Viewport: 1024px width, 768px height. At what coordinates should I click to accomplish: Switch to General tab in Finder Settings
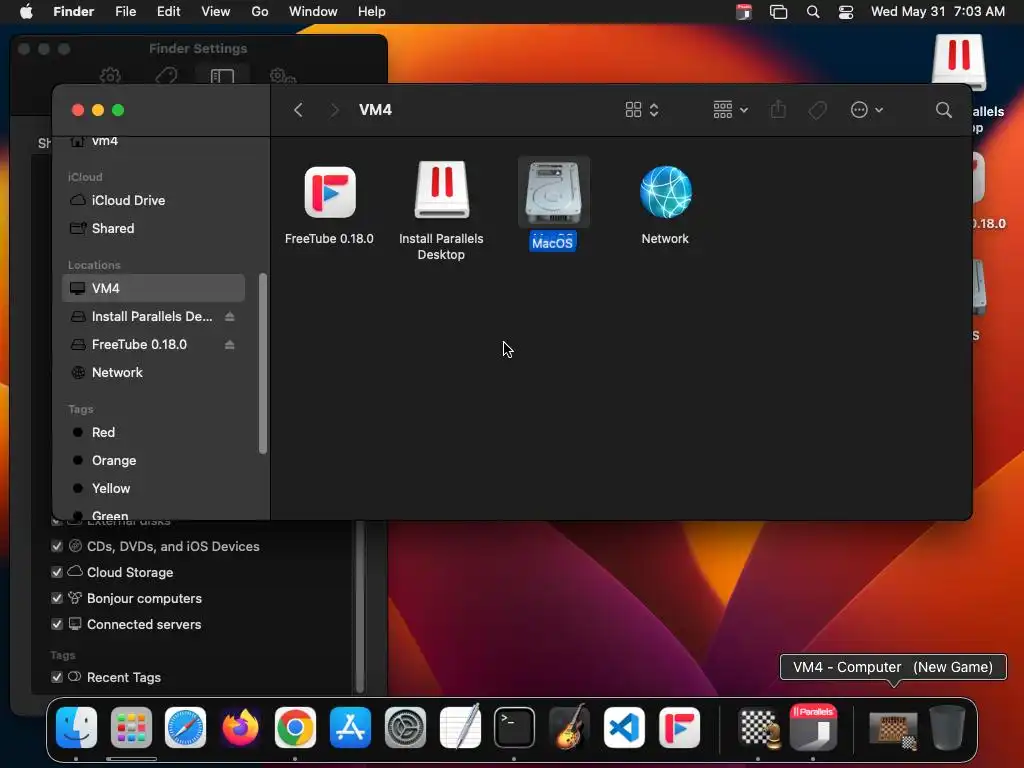[110, 76]
